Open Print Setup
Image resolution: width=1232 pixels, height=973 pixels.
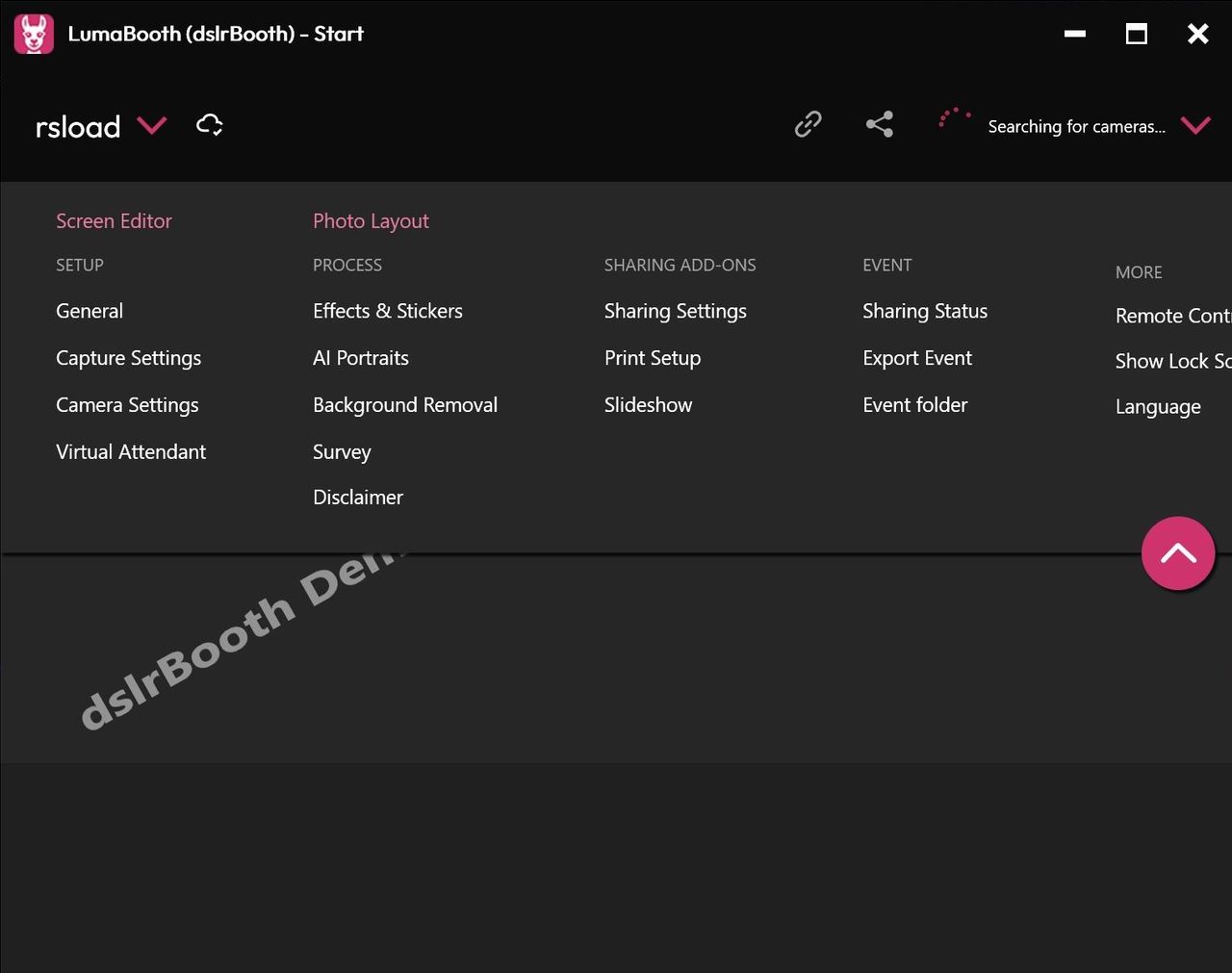coord(653,358)
